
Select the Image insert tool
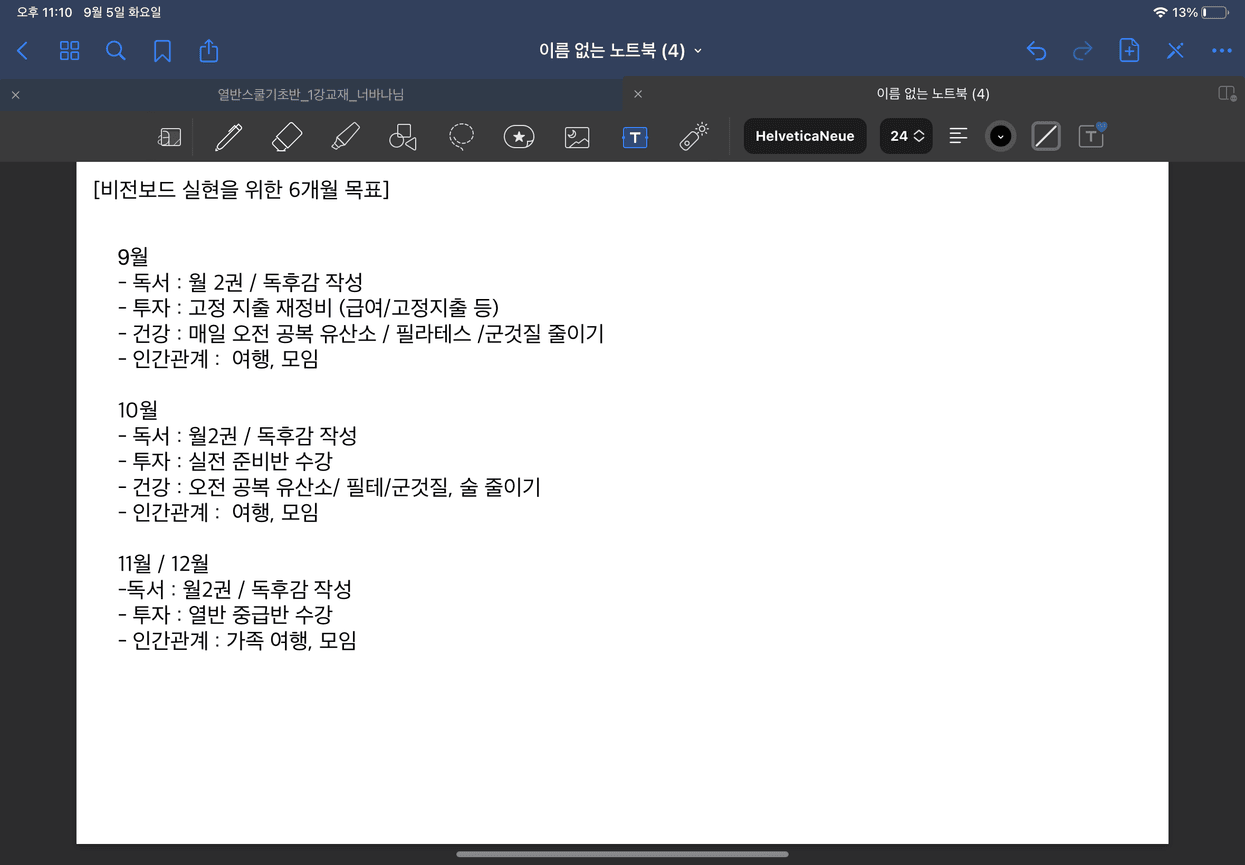click(x=577, y=137)
